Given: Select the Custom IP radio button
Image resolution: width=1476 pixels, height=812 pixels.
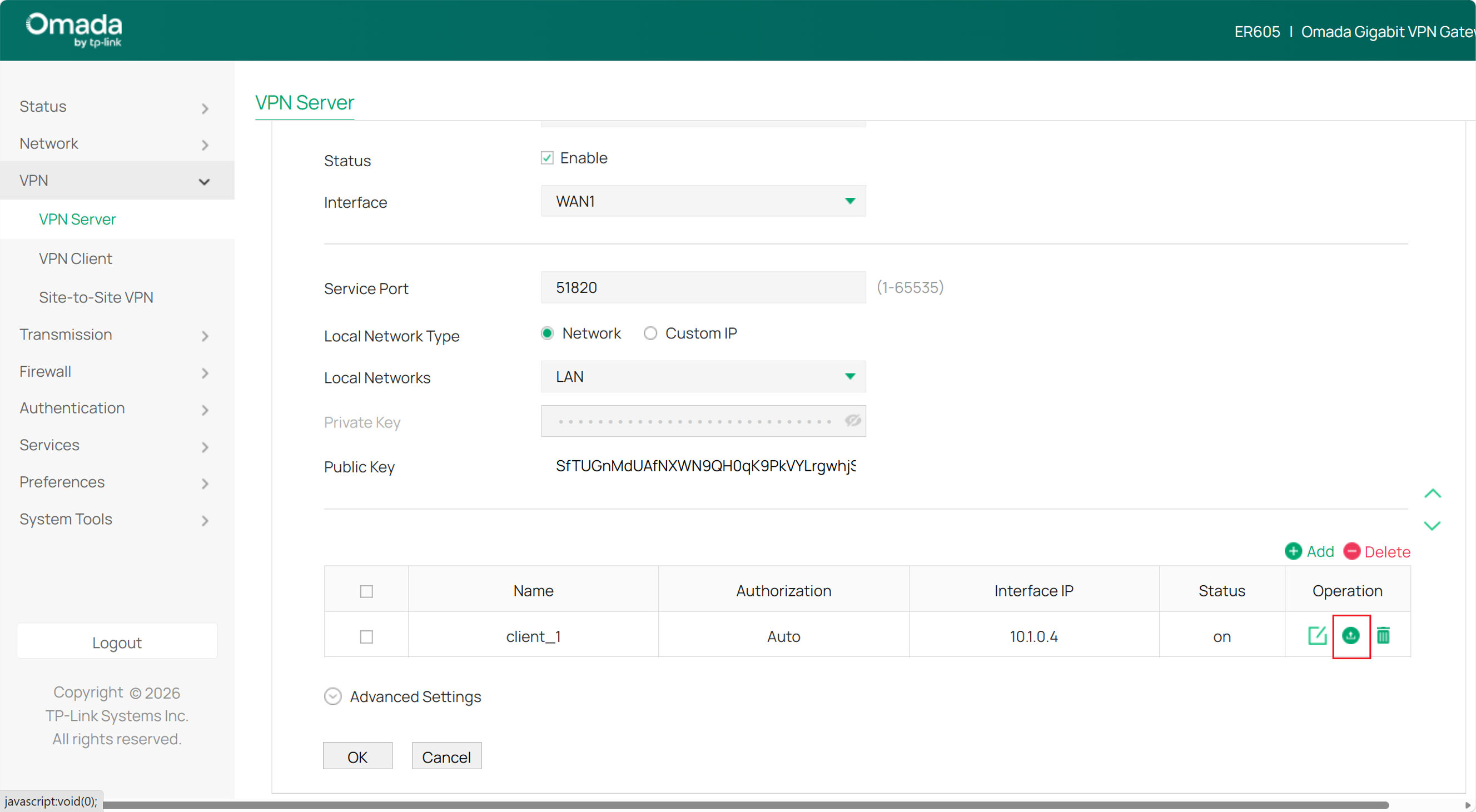Looking at the screenshot, I should coord(650,333).
